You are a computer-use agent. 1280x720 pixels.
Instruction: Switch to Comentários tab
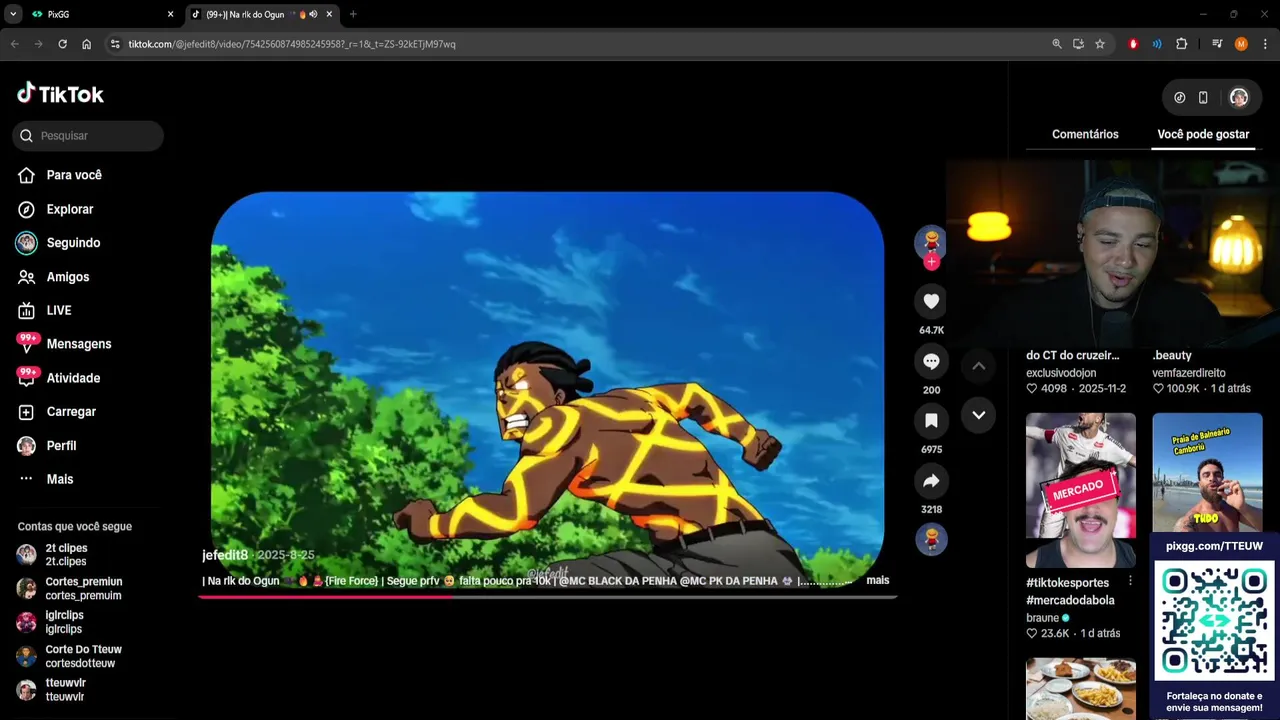[1085, 134]
